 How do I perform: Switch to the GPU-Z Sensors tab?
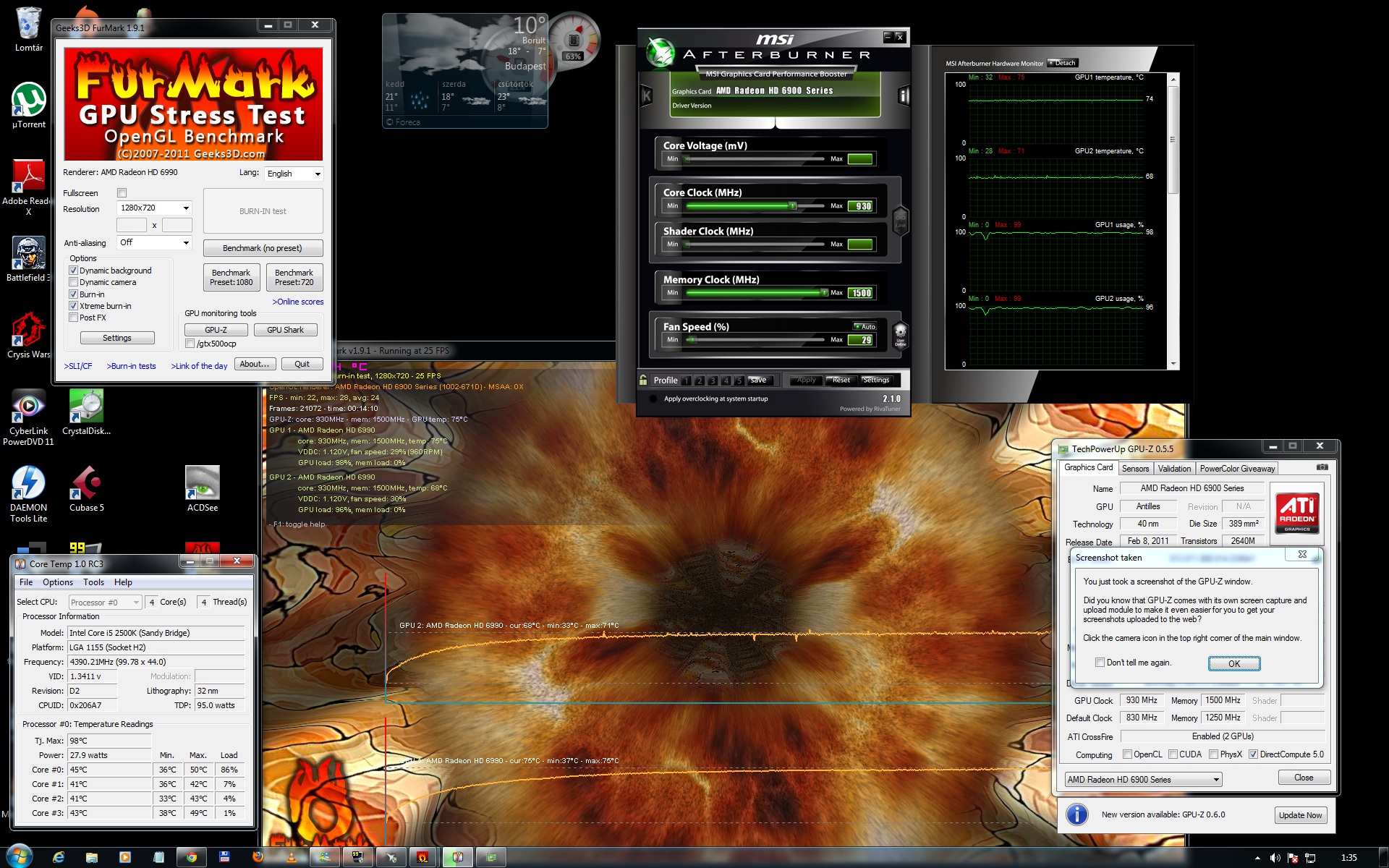[1135, 469]
